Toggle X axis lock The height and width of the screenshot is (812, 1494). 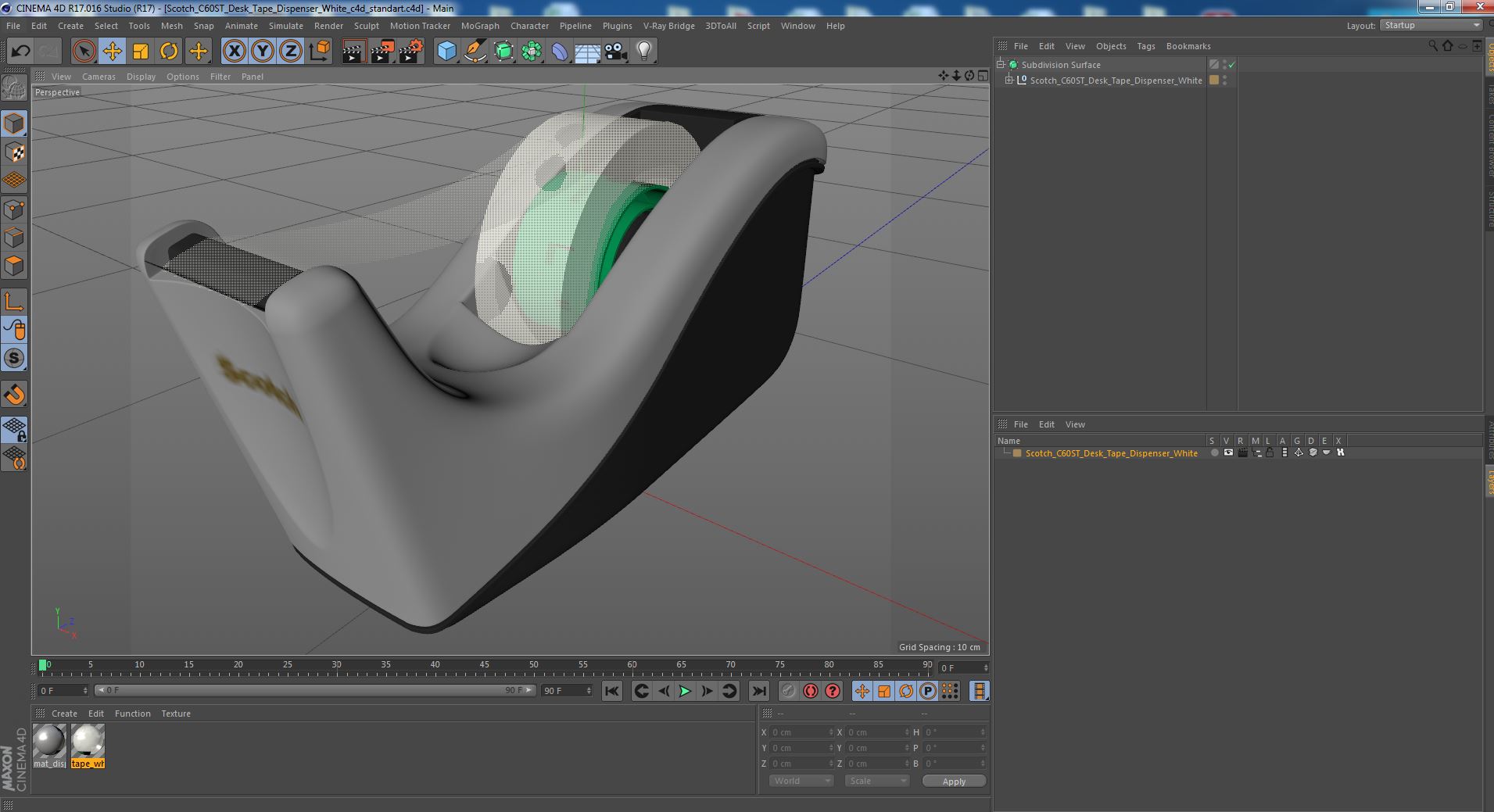click(234, 52)
